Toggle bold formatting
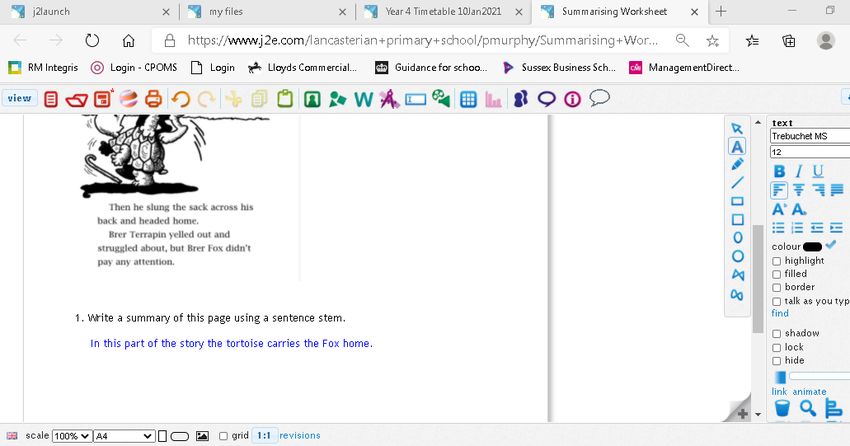Image resolution: width=850 pixels, height=446 pixels. [x=779, y=171]
